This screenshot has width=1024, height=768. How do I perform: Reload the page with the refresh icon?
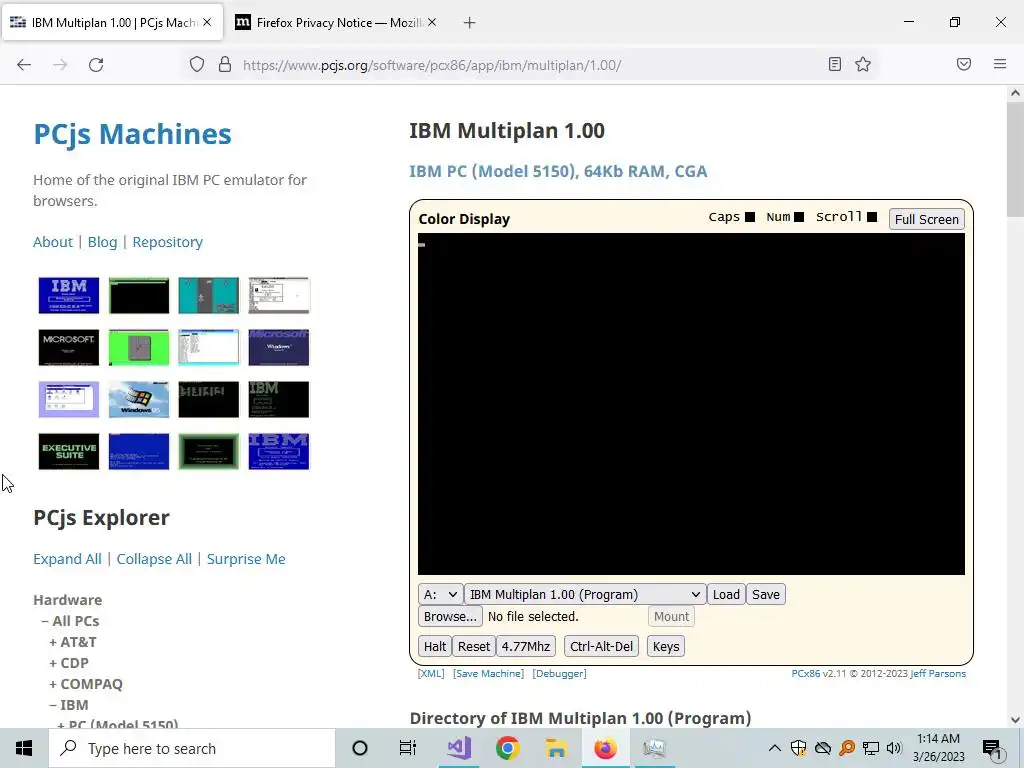96,65
